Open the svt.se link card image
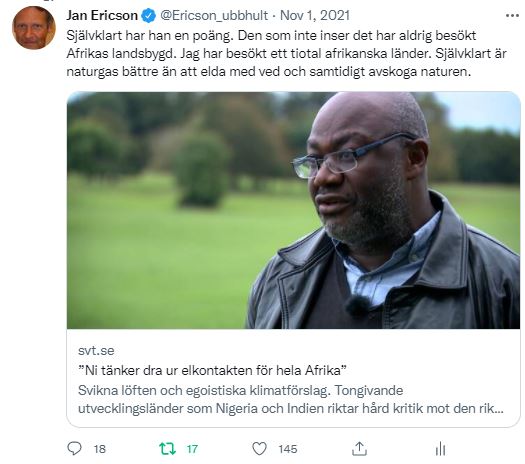Viewport: 525px width, 464px height. [x=293, y=210]
